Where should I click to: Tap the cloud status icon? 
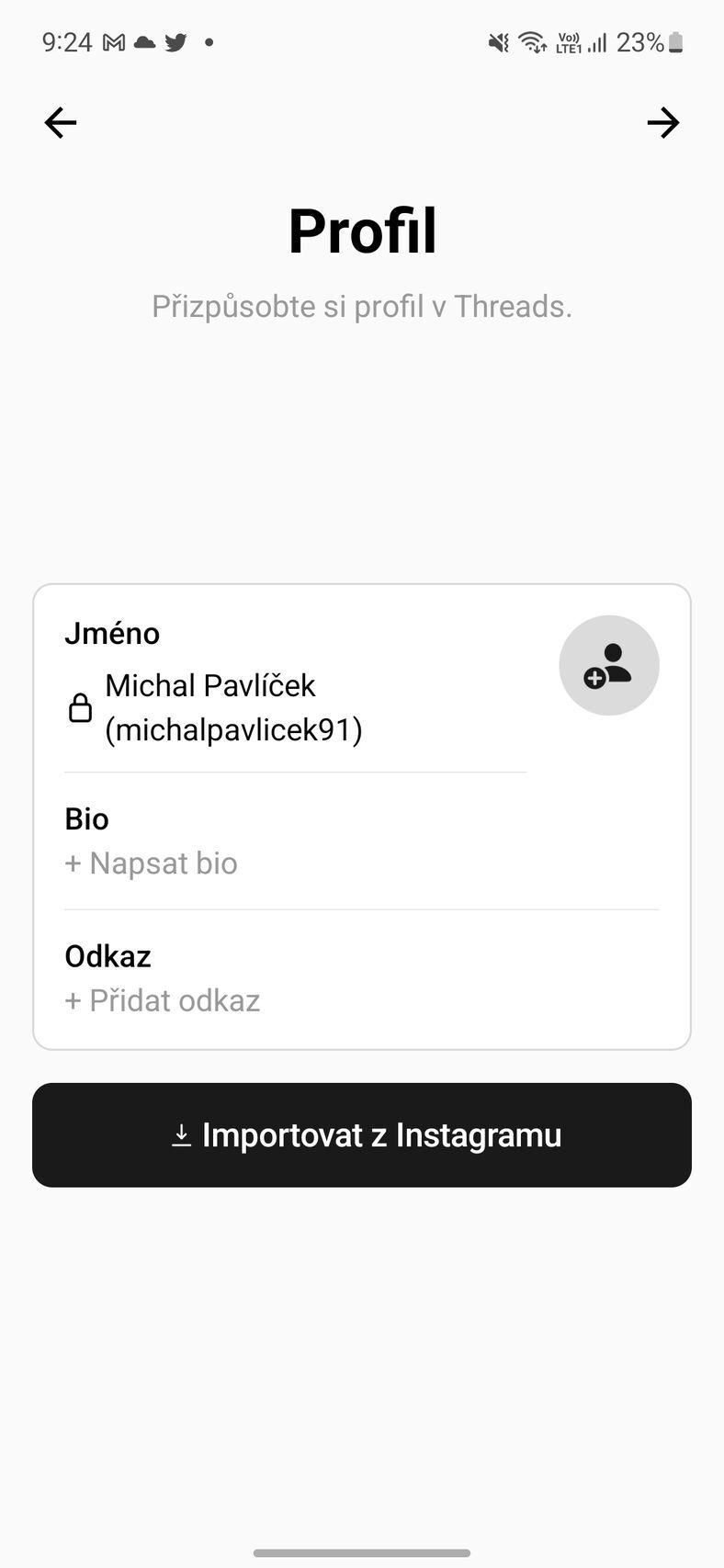pyautogui.click(x=144, y=42)
